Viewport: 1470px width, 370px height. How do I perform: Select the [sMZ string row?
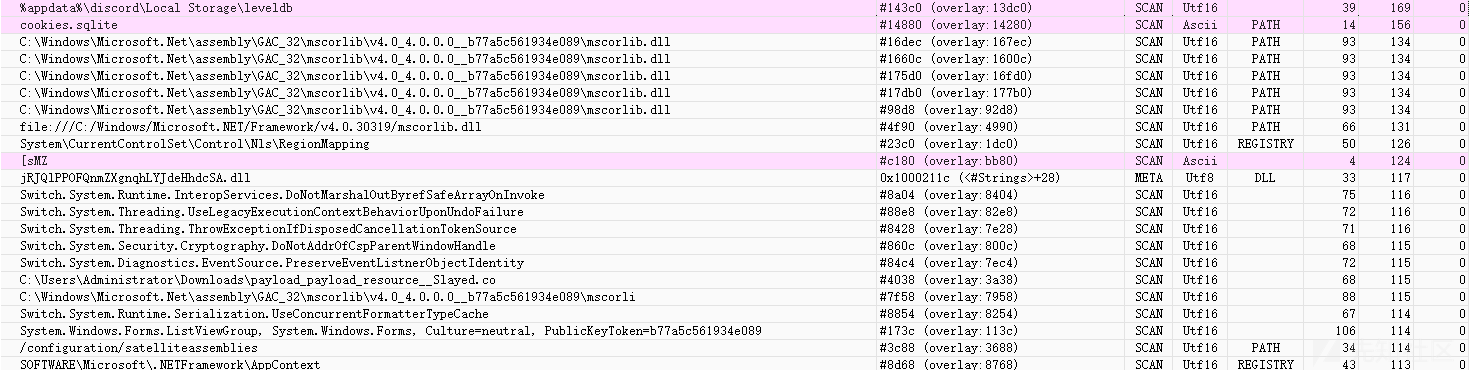click(x=735, y=161)
